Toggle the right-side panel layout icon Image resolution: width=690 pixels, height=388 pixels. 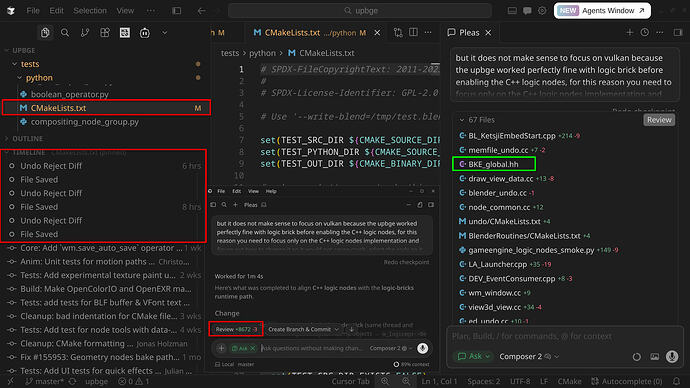[678, 33]
